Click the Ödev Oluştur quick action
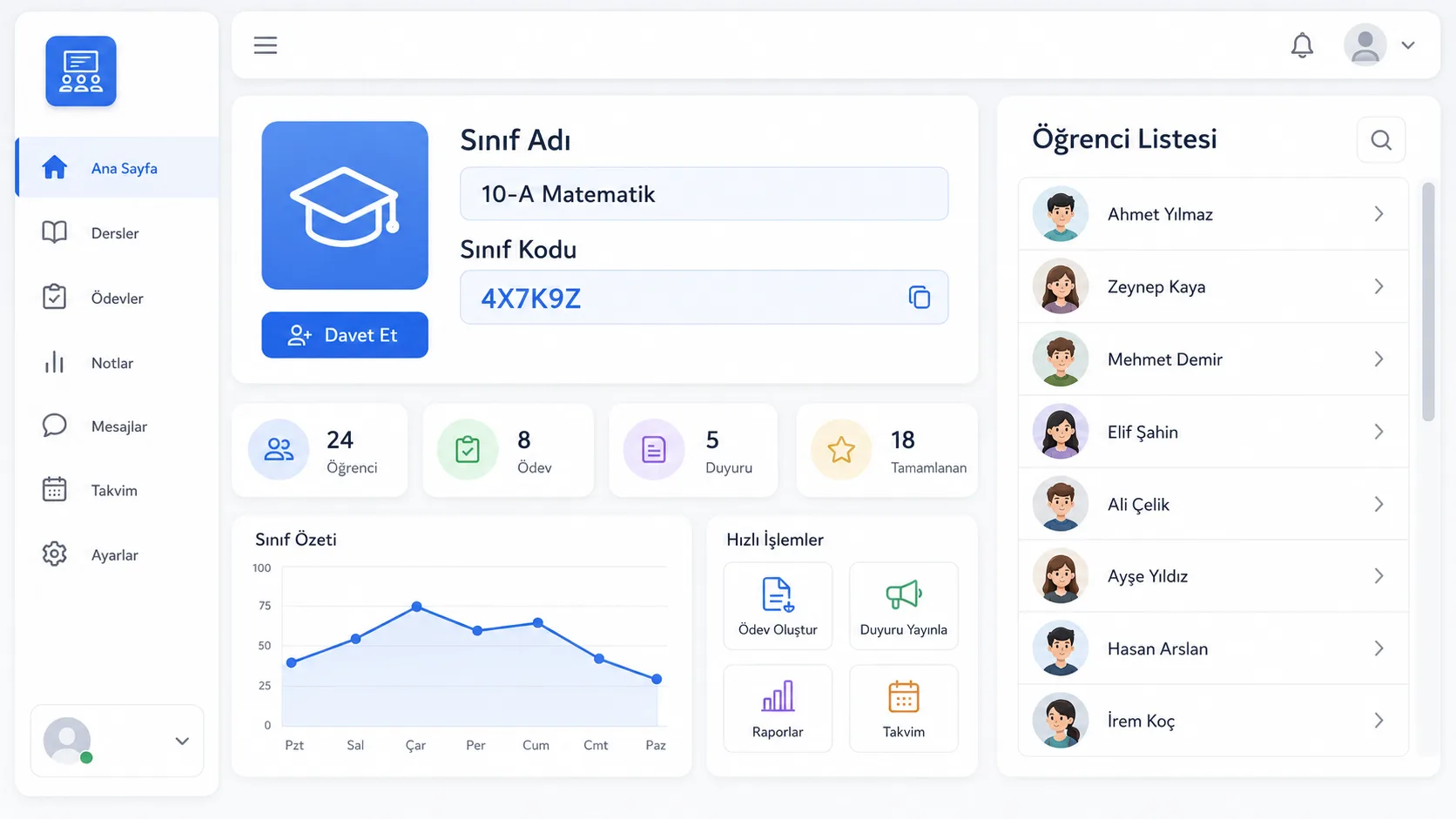The height and width of the screenshot is (819, 1456). tap(778, 606)
